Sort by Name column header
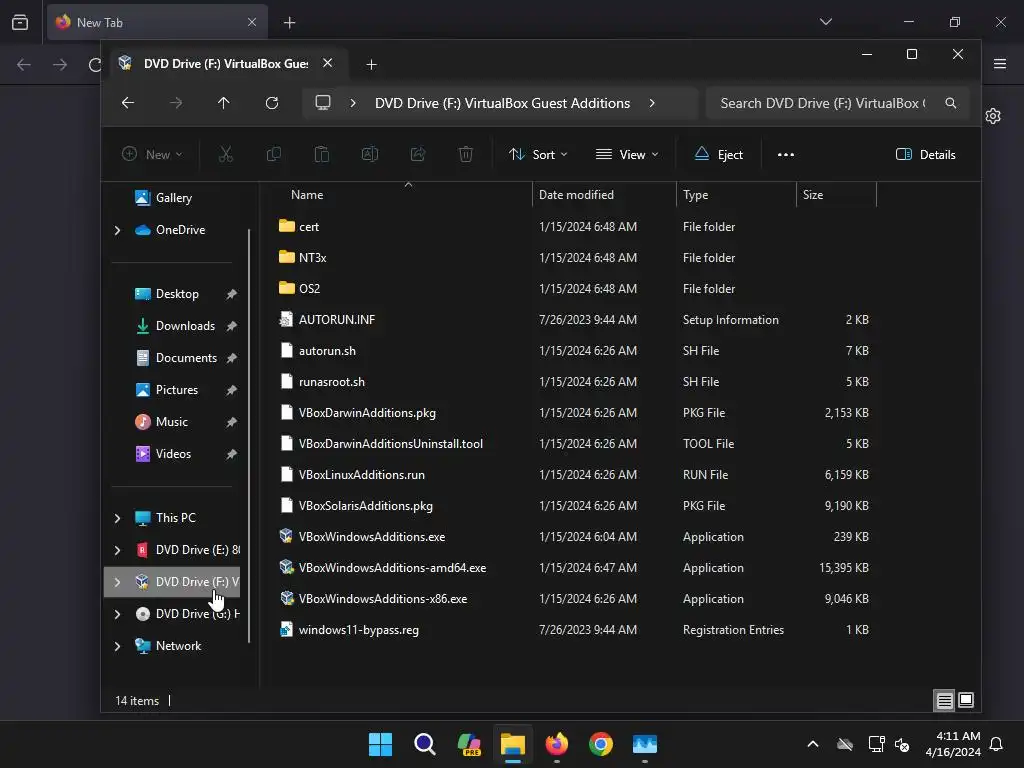This screenshot has height=768, width=1024. click(x=307, y=195)
